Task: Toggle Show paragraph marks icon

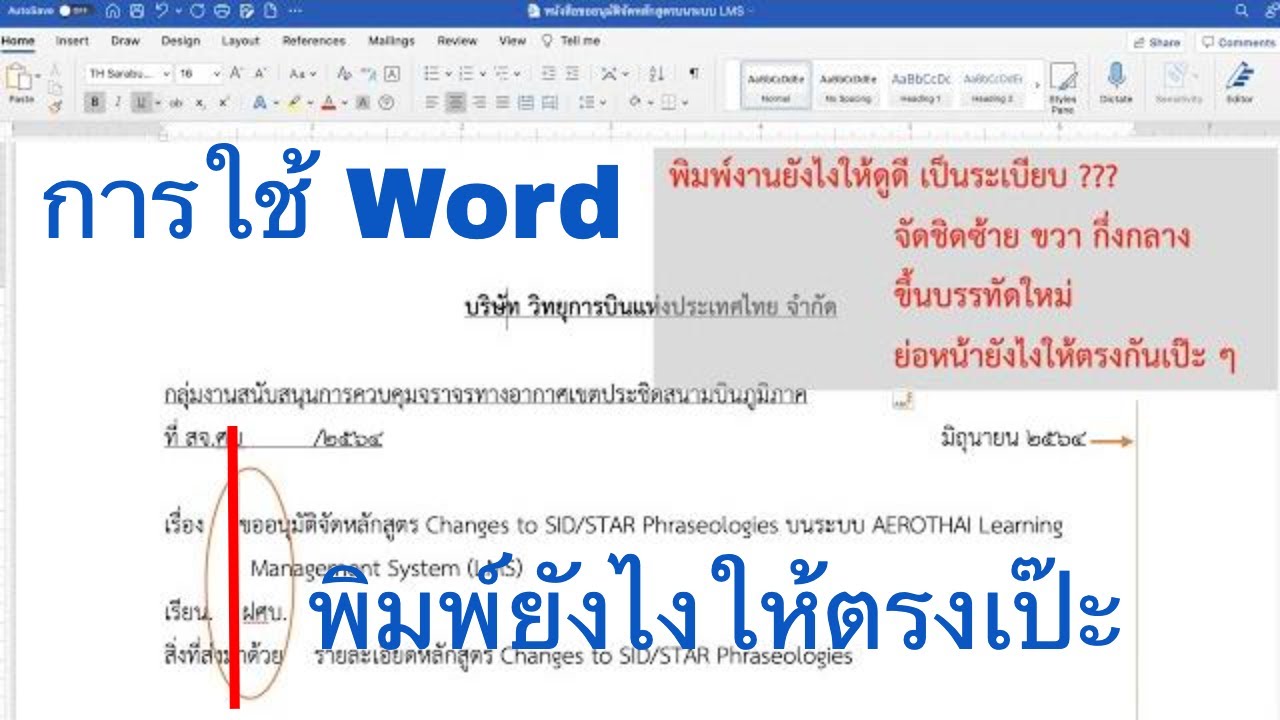Action: [x=694, y=73]
